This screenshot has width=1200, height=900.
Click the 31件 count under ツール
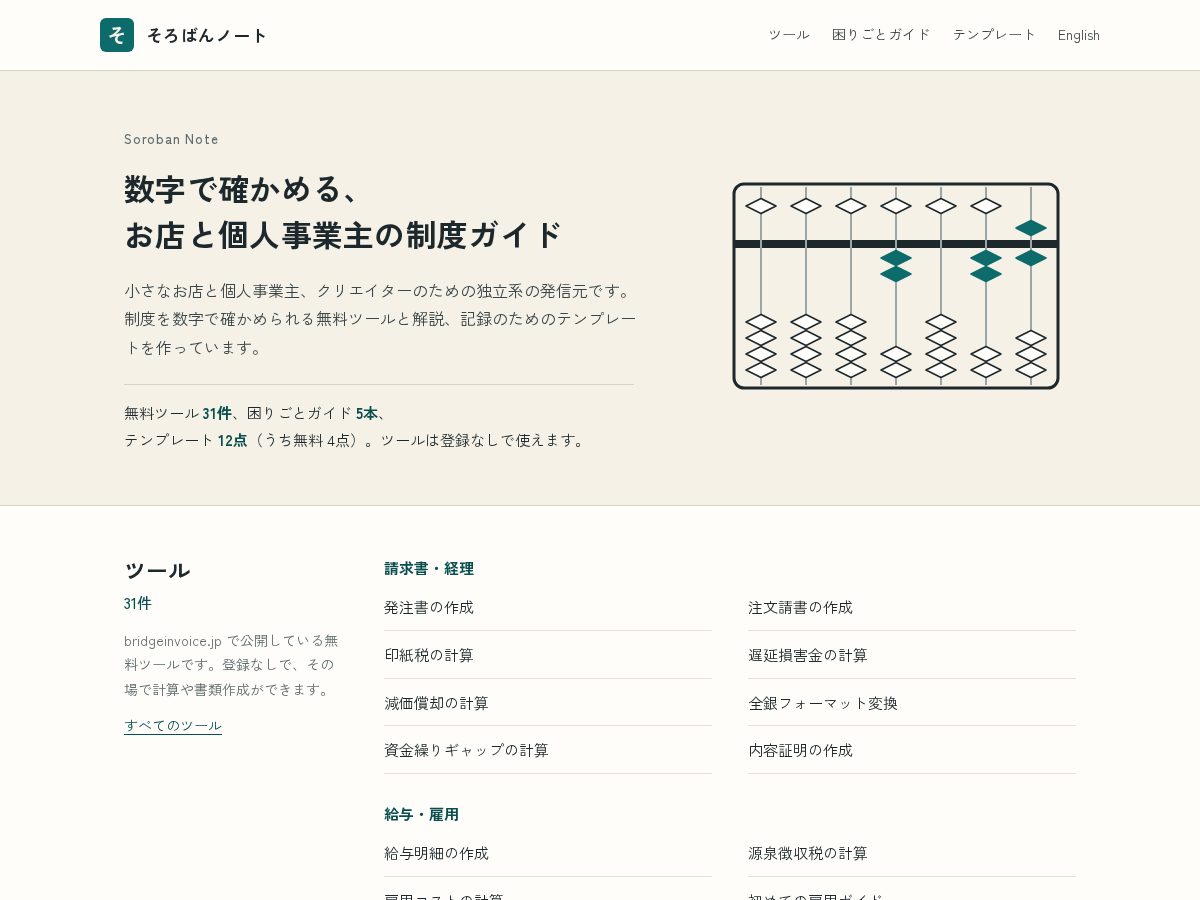[138, 603]
